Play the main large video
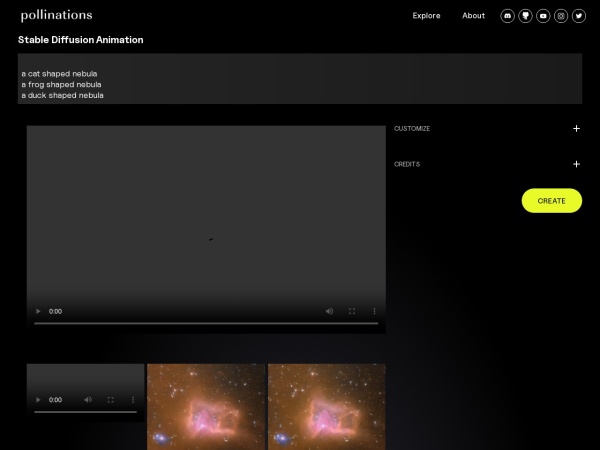The width and height of the screenshot is (600, 450). [x=39, y=311]
